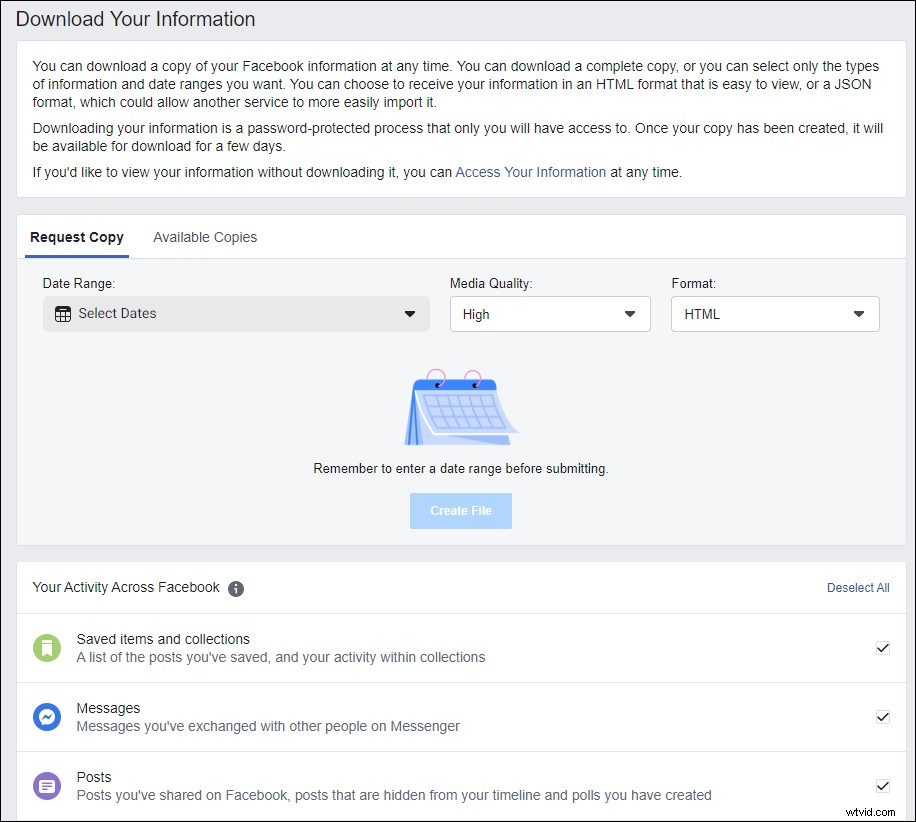Click the calendar icon inside Select Dates field
The height and width of the screenshot is (822, 916).
tap(66, 313)
